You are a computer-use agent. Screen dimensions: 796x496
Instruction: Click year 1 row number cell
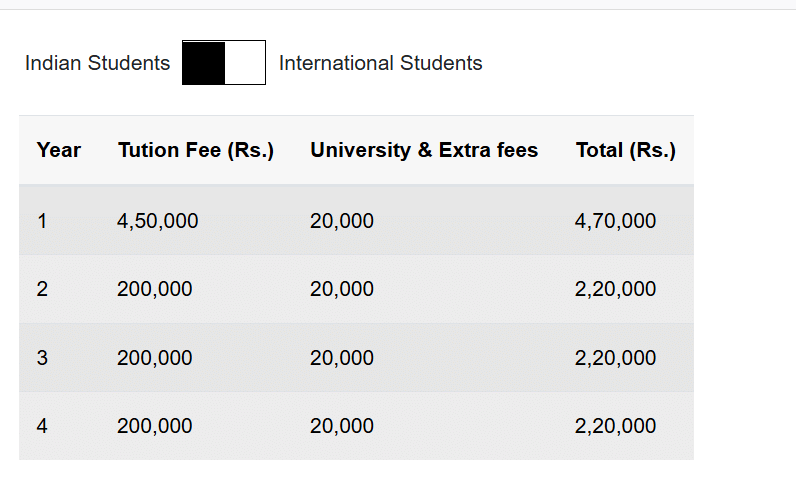(x=42, y=221)
